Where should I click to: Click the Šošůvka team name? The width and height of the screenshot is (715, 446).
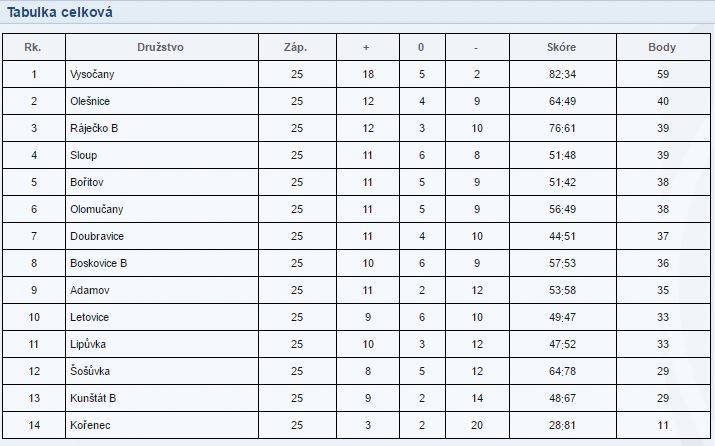[x=90, y=371]
